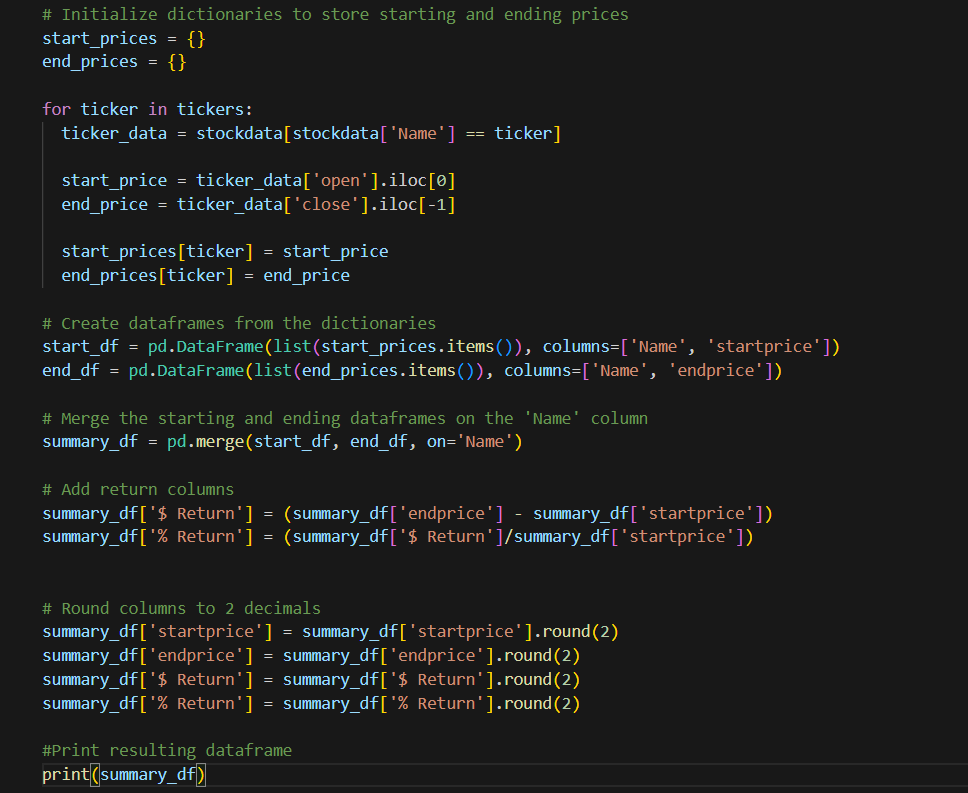Click the line assigning summary_df['% Return'] with division

pos(398,537)
